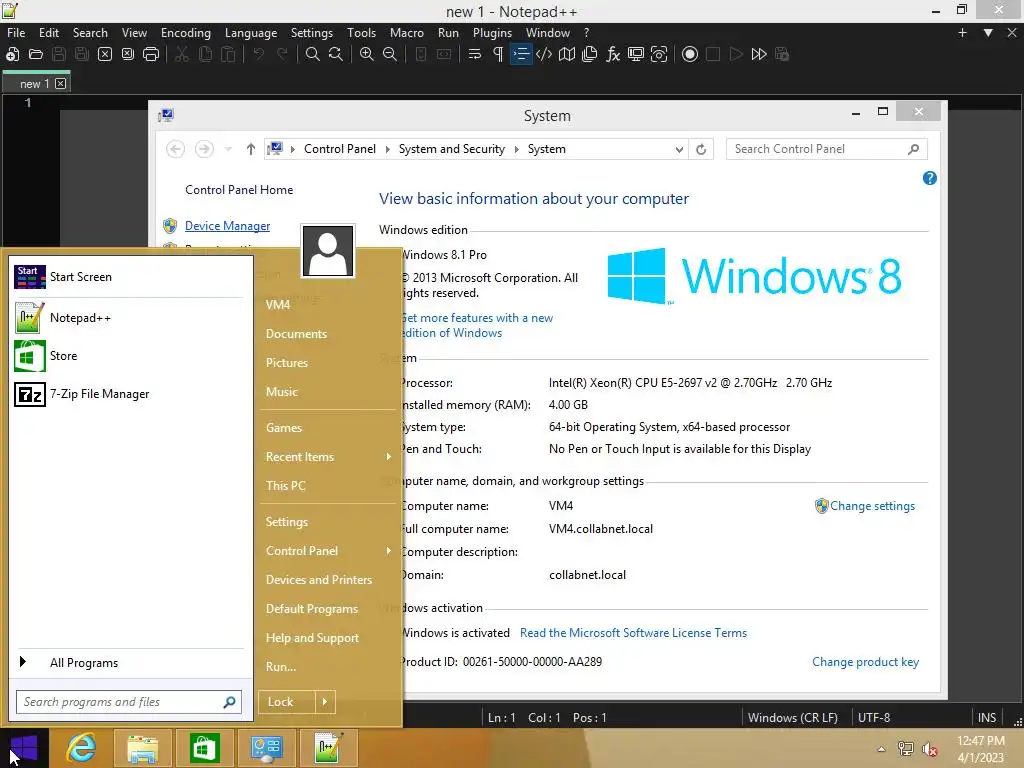Open the Encoding menu
The width and height of the screenshot is (1024, 768).
click(x=185, y=33)
